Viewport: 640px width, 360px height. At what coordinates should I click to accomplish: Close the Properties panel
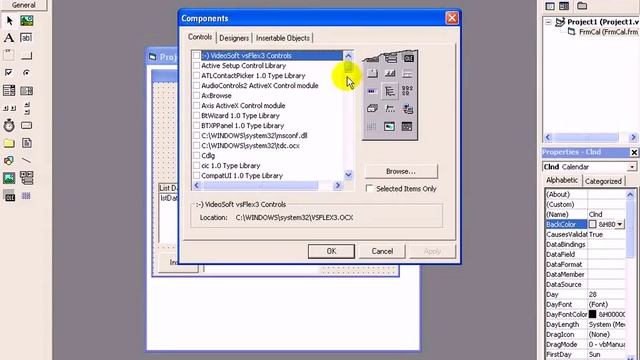(x=634, y=152)
